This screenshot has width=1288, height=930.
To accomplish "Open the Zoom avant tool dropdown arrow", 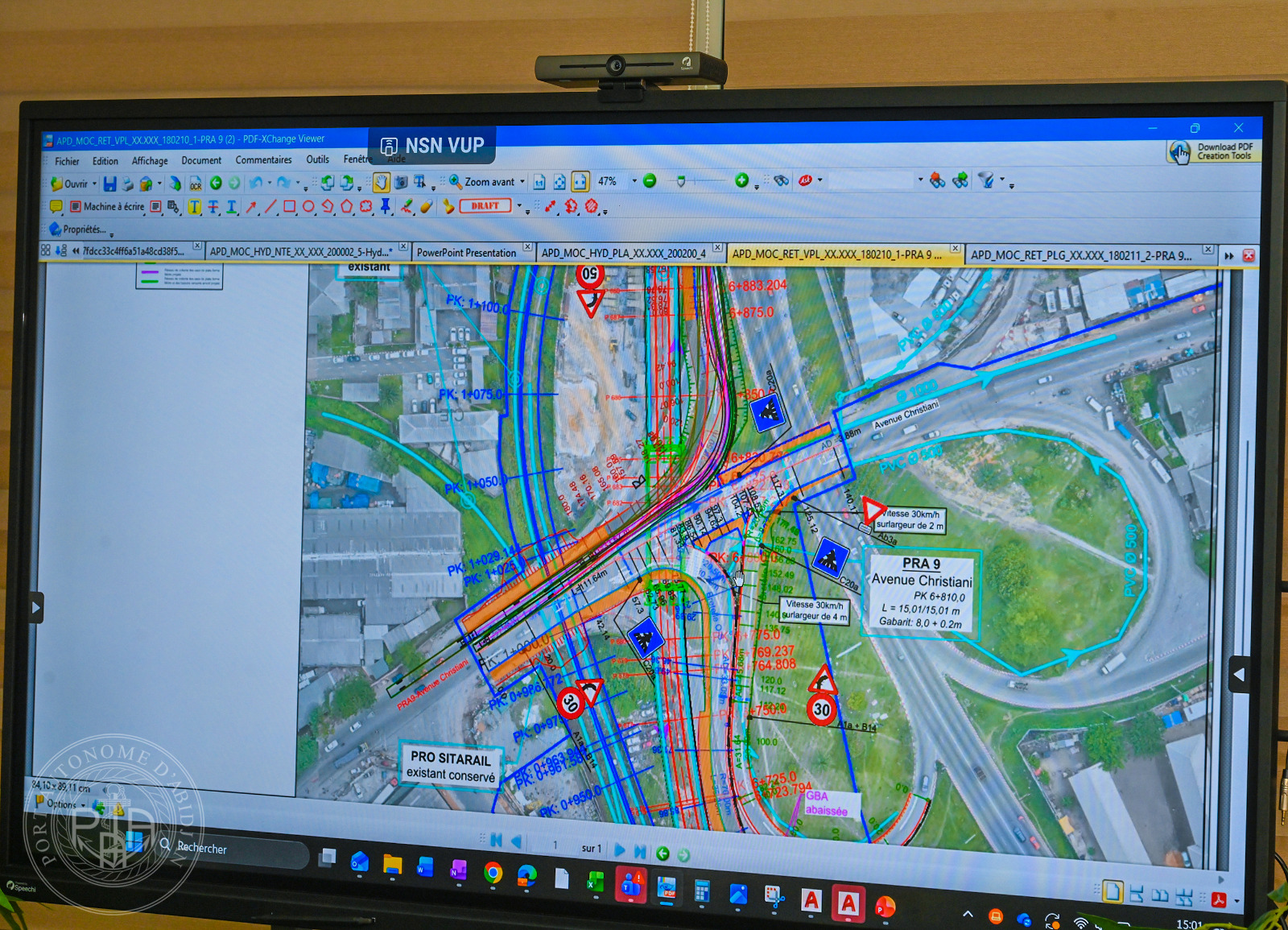I will [x=522, y=182].
